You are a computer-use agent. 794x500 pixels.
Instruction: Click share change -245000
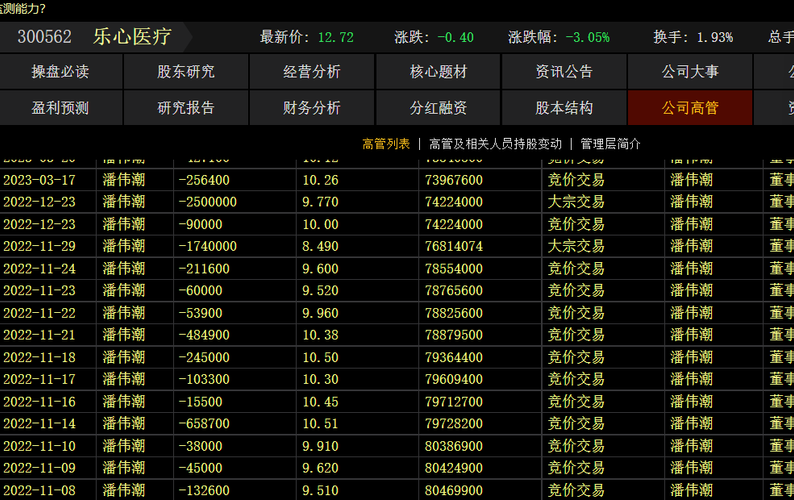click(204, 357)
